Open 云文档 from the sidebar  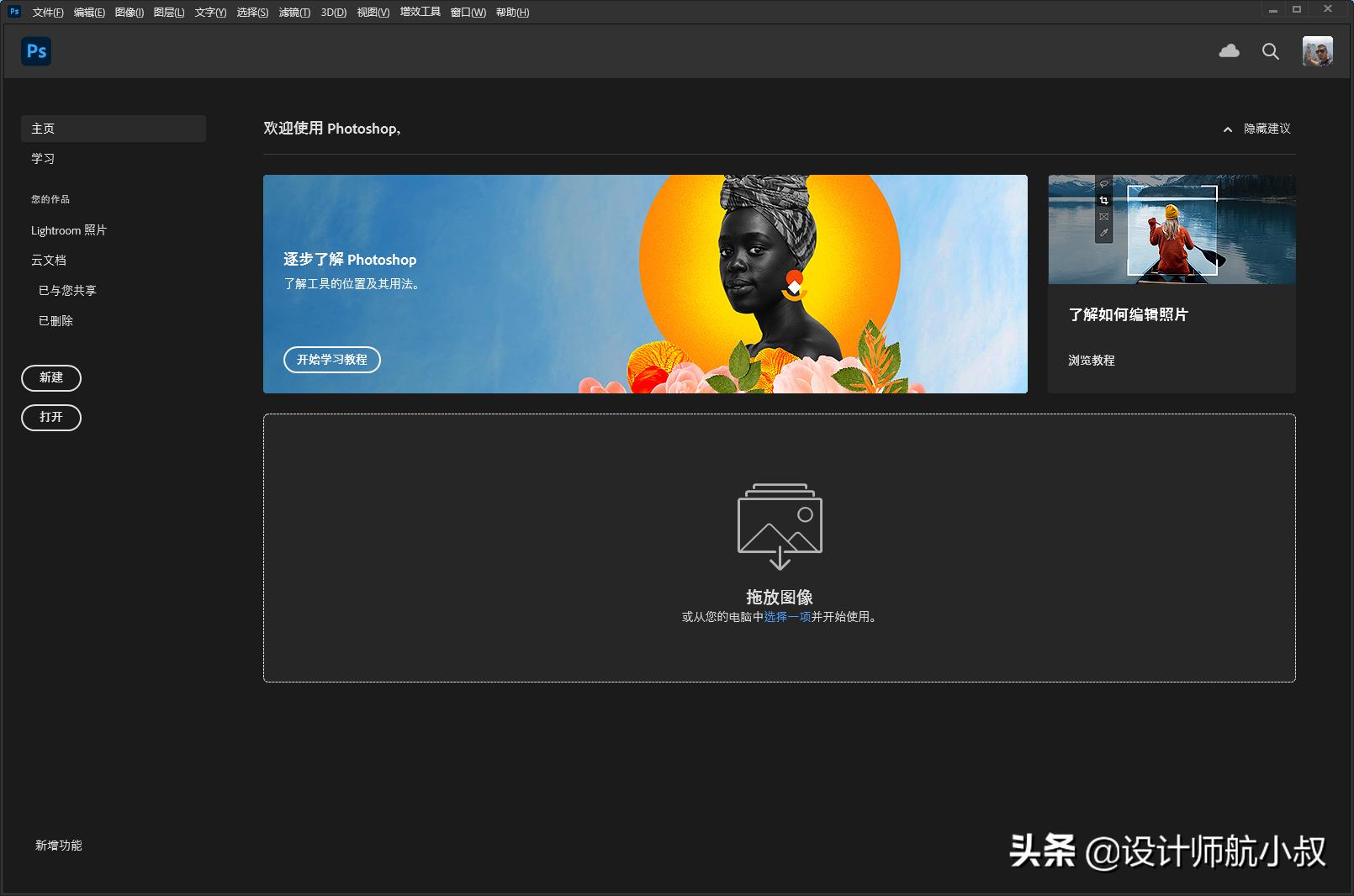(x=50, y=260)
